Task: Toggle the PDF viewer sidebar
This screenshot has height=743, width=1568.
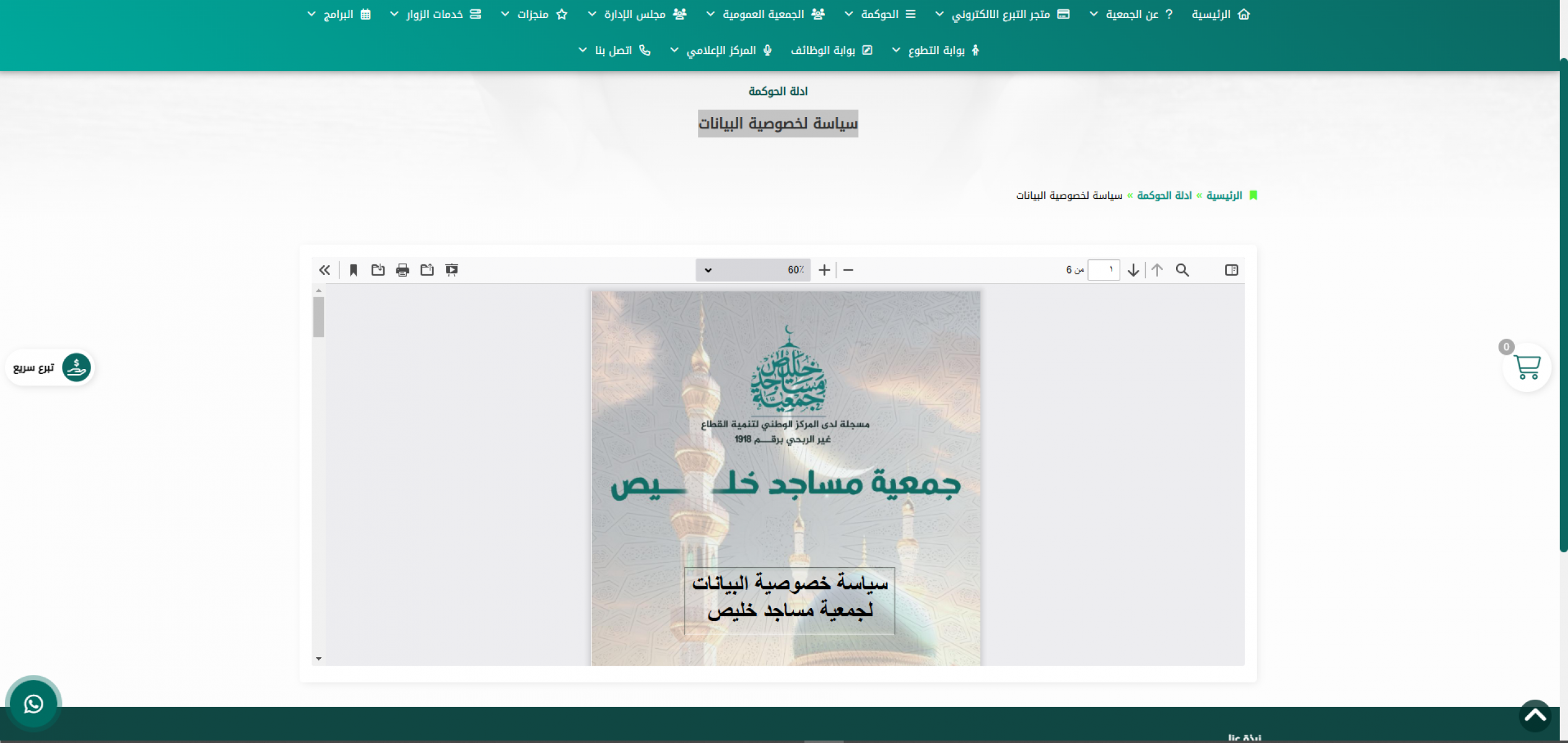Action: click(x=1231, y=270)
